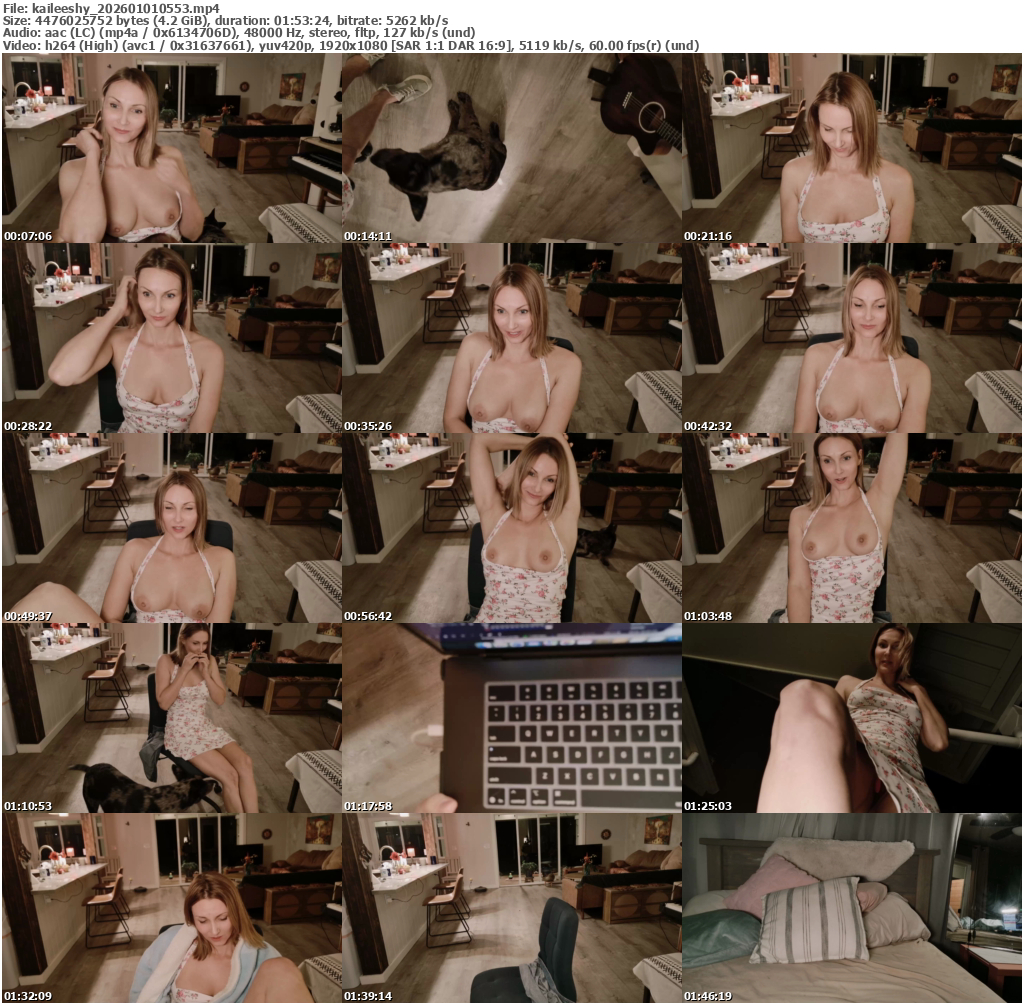Image resolution: width=1024 pixels, height=1003 pixels.
Task: Select the thumbnail stamped 00:21:16
Action: tap(852, 148)
